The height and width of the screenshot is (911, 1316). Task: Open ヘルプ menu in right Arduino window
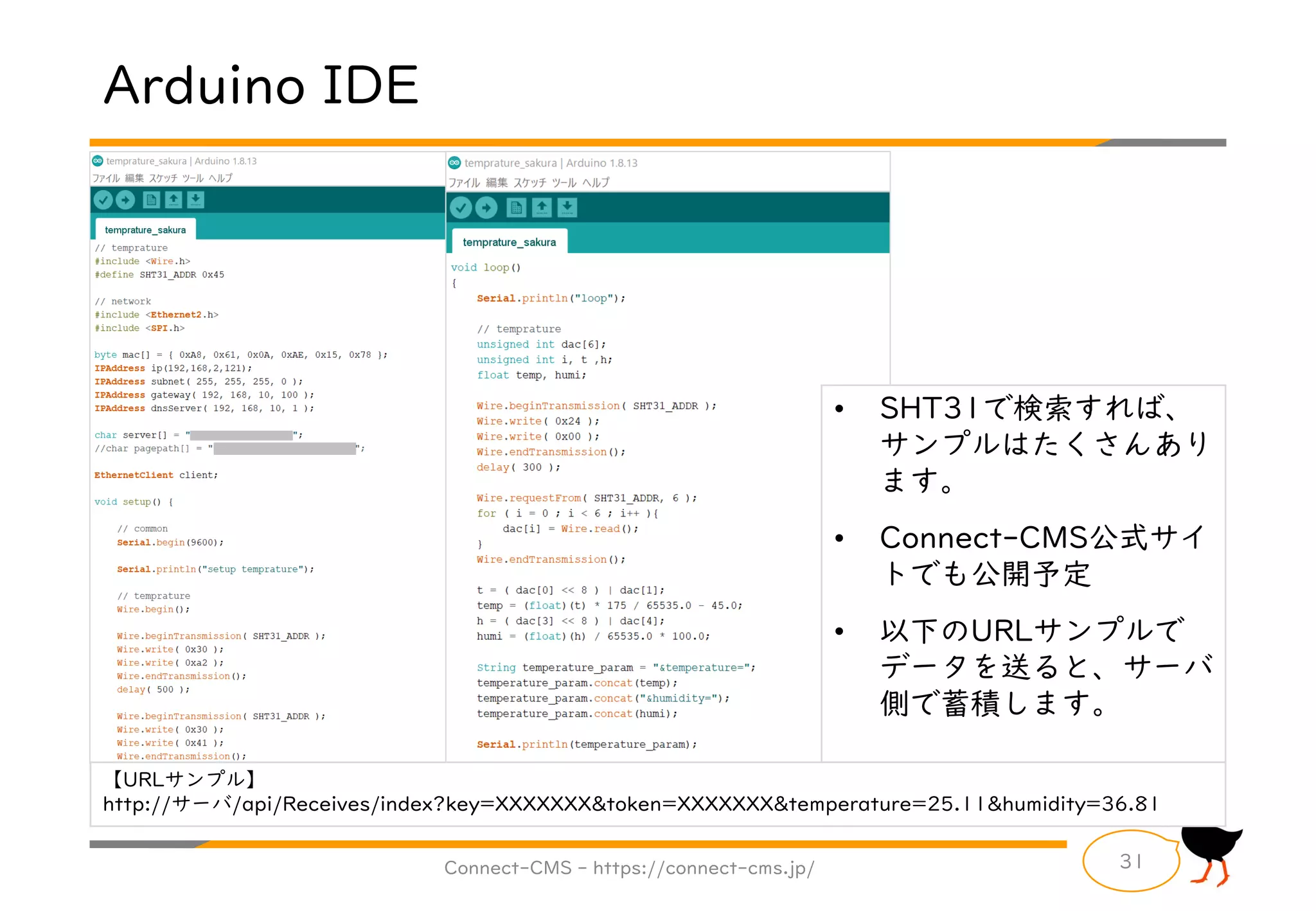[596, 182]
